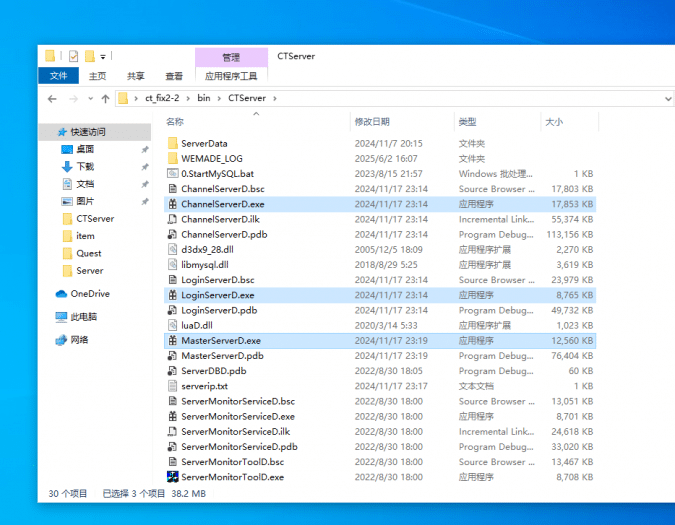Image resolution: width=675 pixels, height=525 pixels.
Task: Click the Properties icon in quick access toolbar
Action: pyautogui.click(x=73, y=56)
